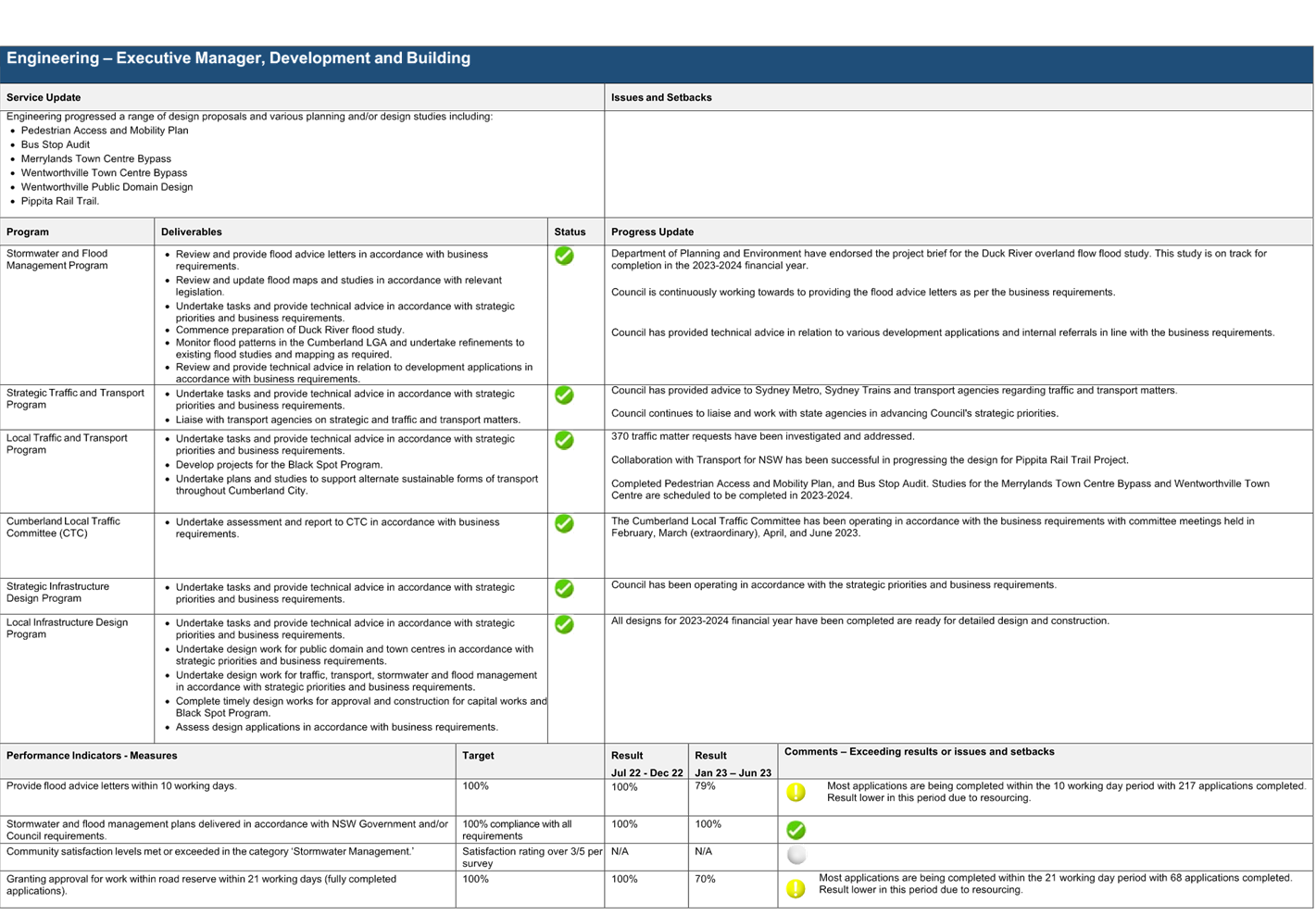Click the 70% result value

(x=705, y=880)
